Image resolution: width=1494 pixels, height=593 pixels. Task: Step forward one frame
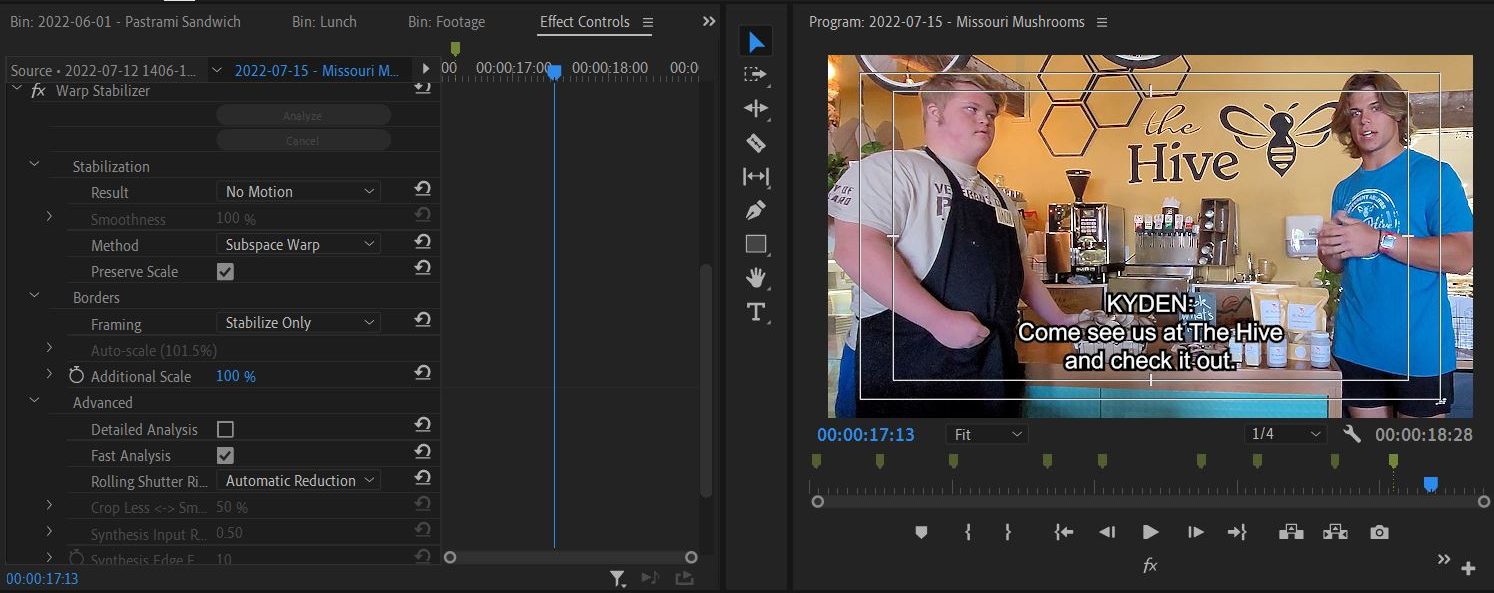(1195, 532)
